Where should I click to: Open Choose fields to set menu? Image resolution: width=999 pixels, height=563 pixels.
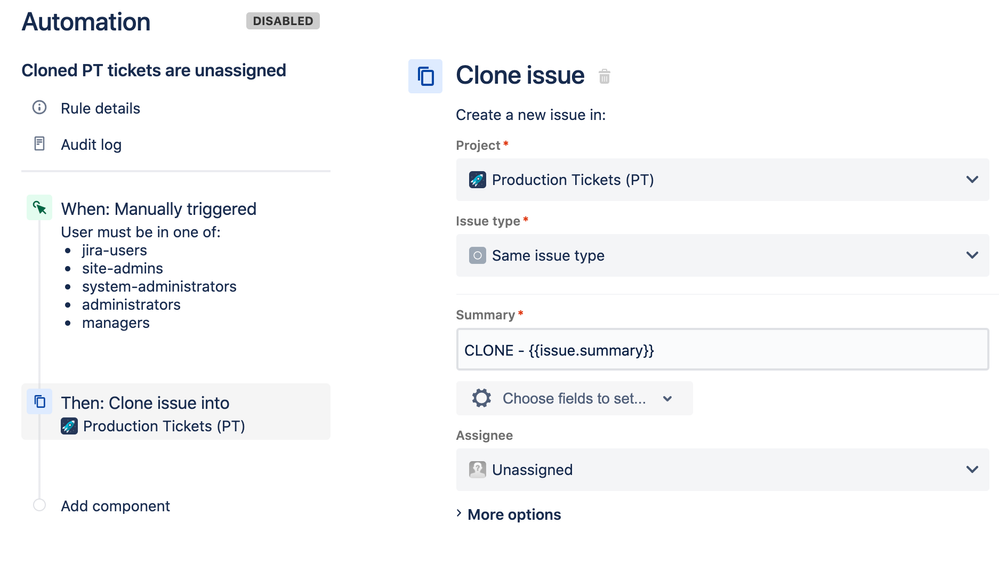574,398
